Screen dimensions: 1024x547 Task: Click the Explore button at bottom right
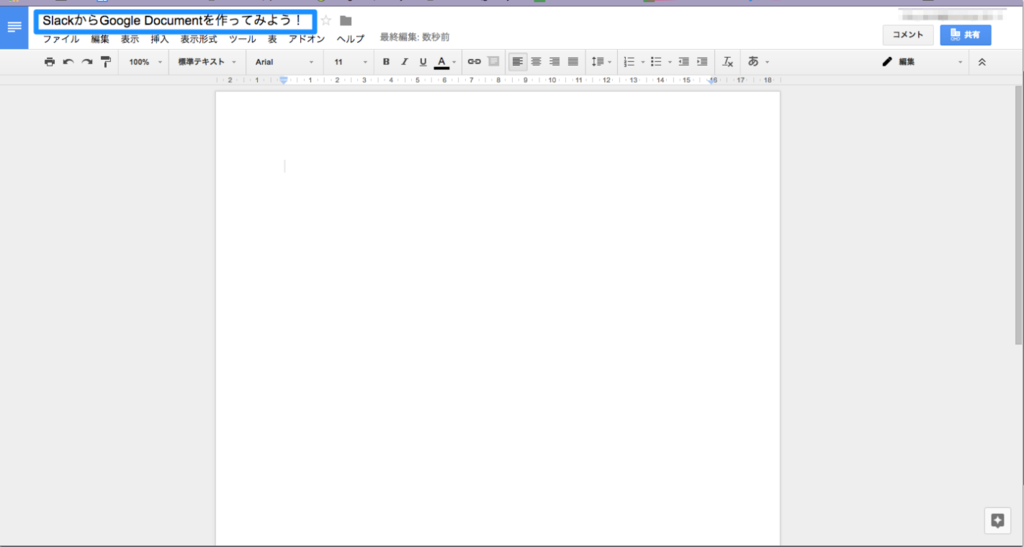pos(997,520)
